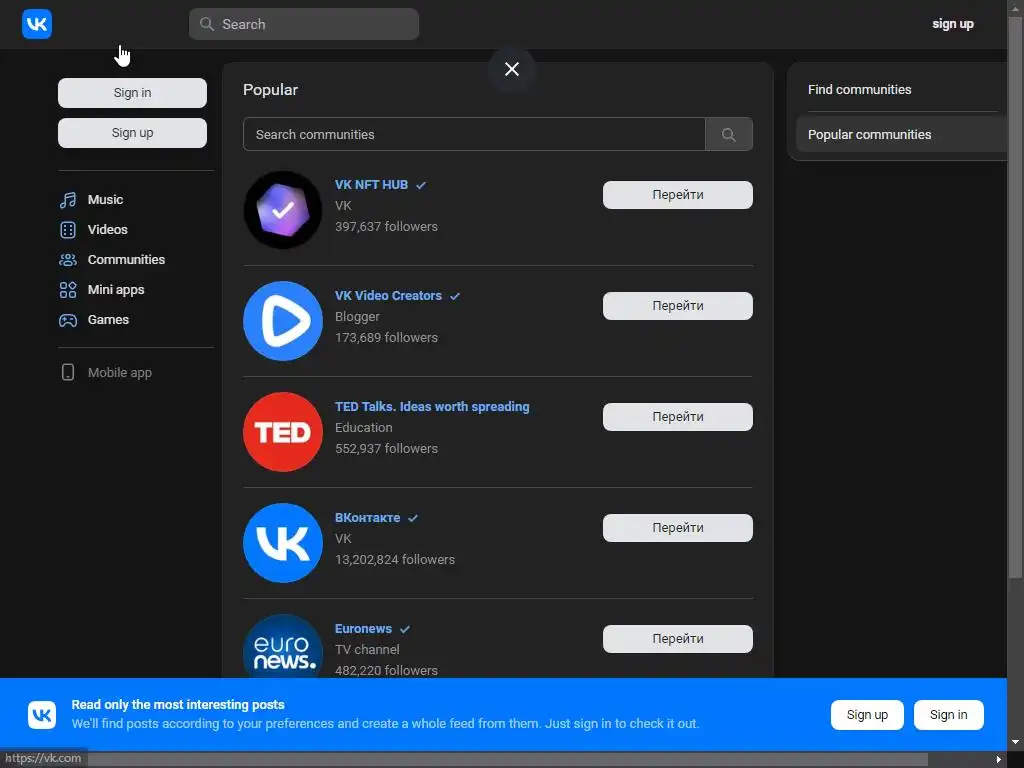Click the verified checkmark next to ВКонтакте
The height and width of the screenshot is (768, 1024).
[x=413, y=519]
